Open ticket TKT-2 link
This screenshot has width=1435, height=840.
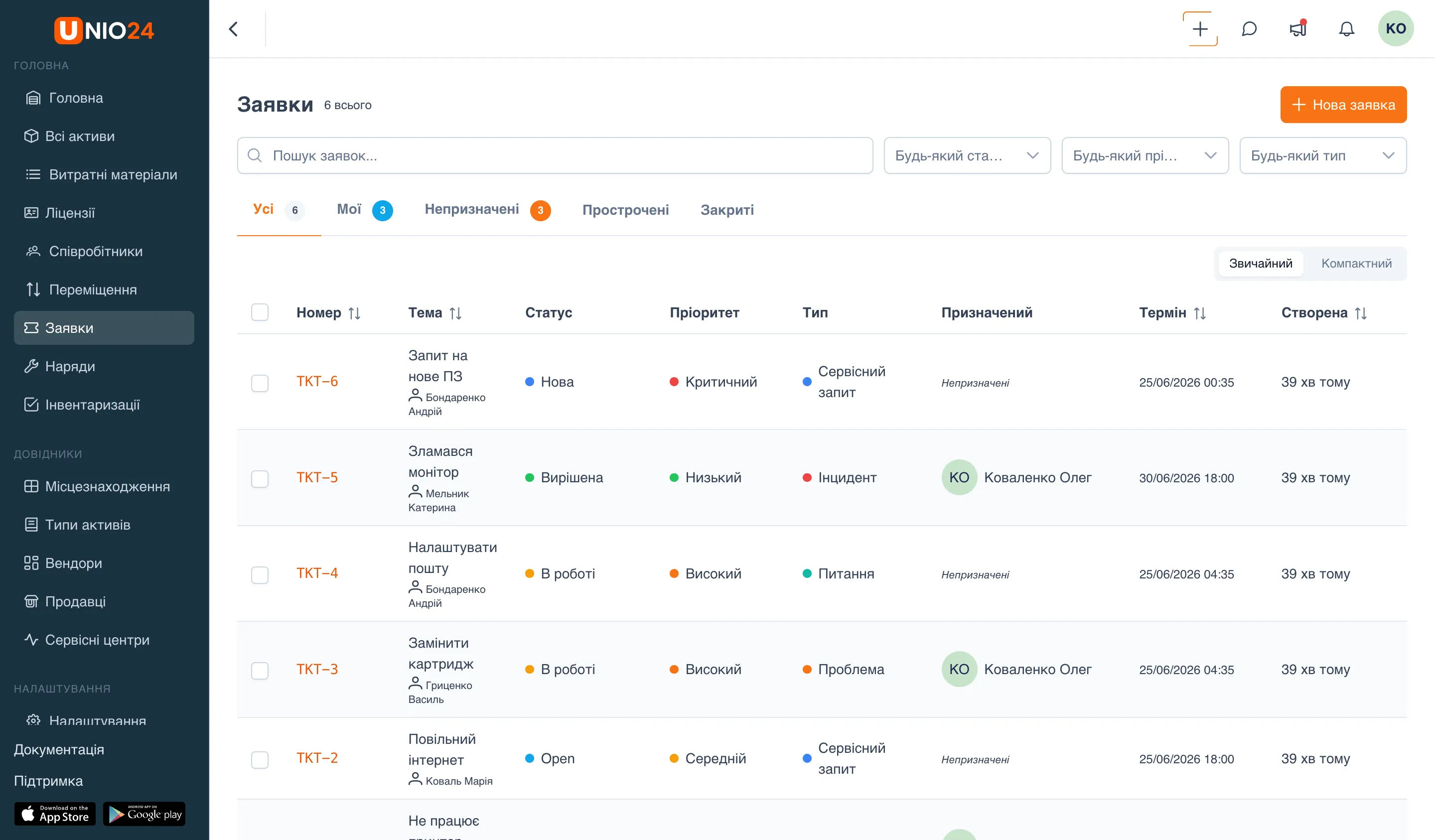click(316, 758)
